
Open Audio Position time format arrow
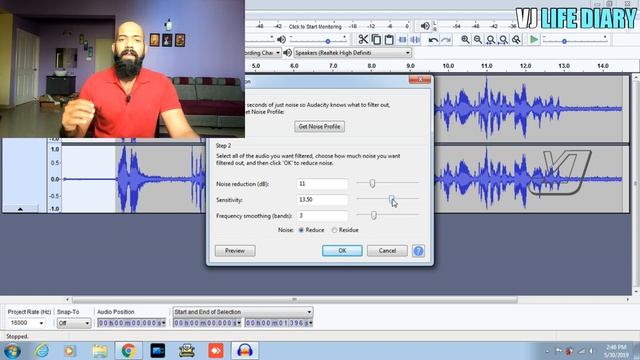[x=164, y=323]
